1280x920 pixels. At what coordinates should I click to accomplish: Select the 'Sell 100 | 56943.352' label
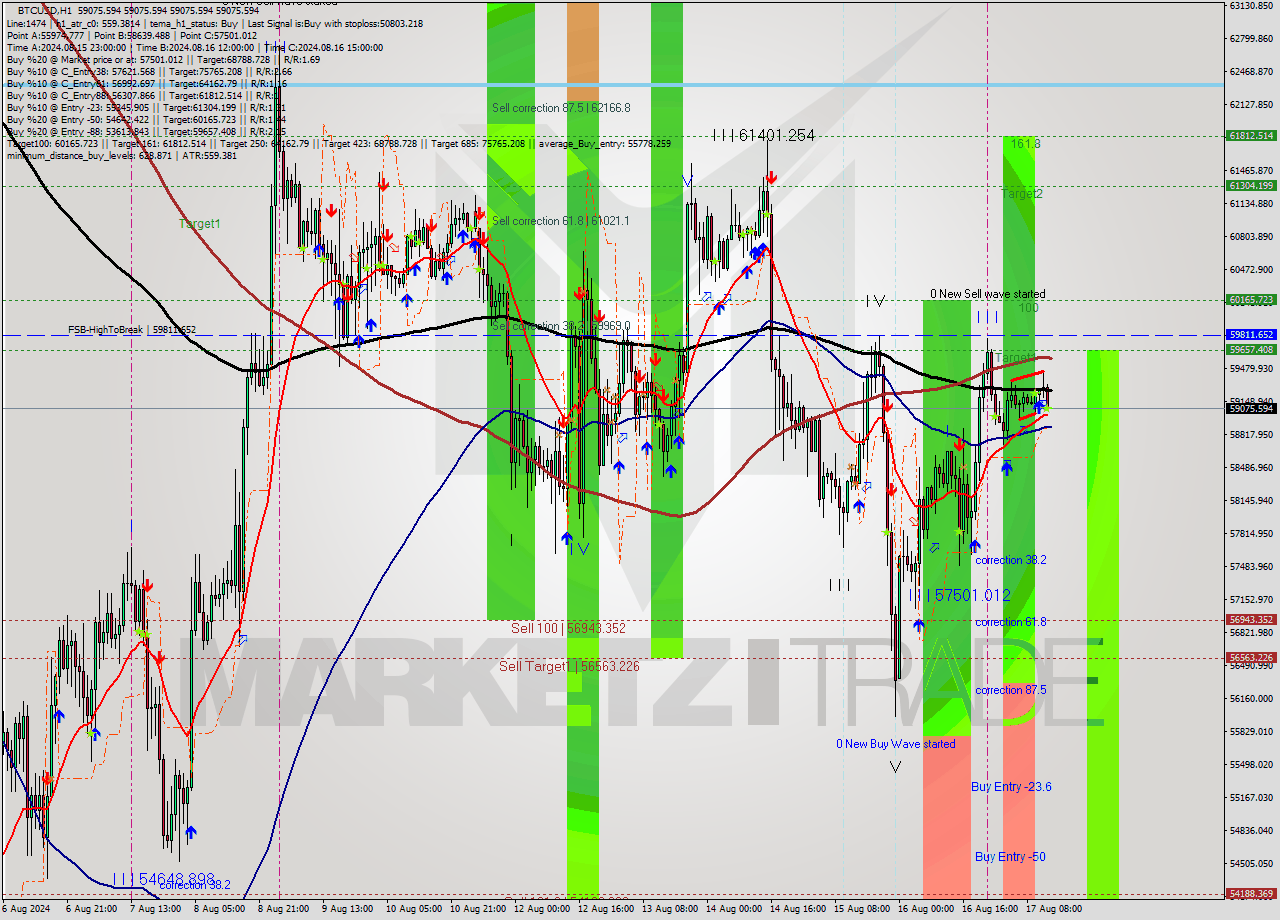[x=568, y=628]
